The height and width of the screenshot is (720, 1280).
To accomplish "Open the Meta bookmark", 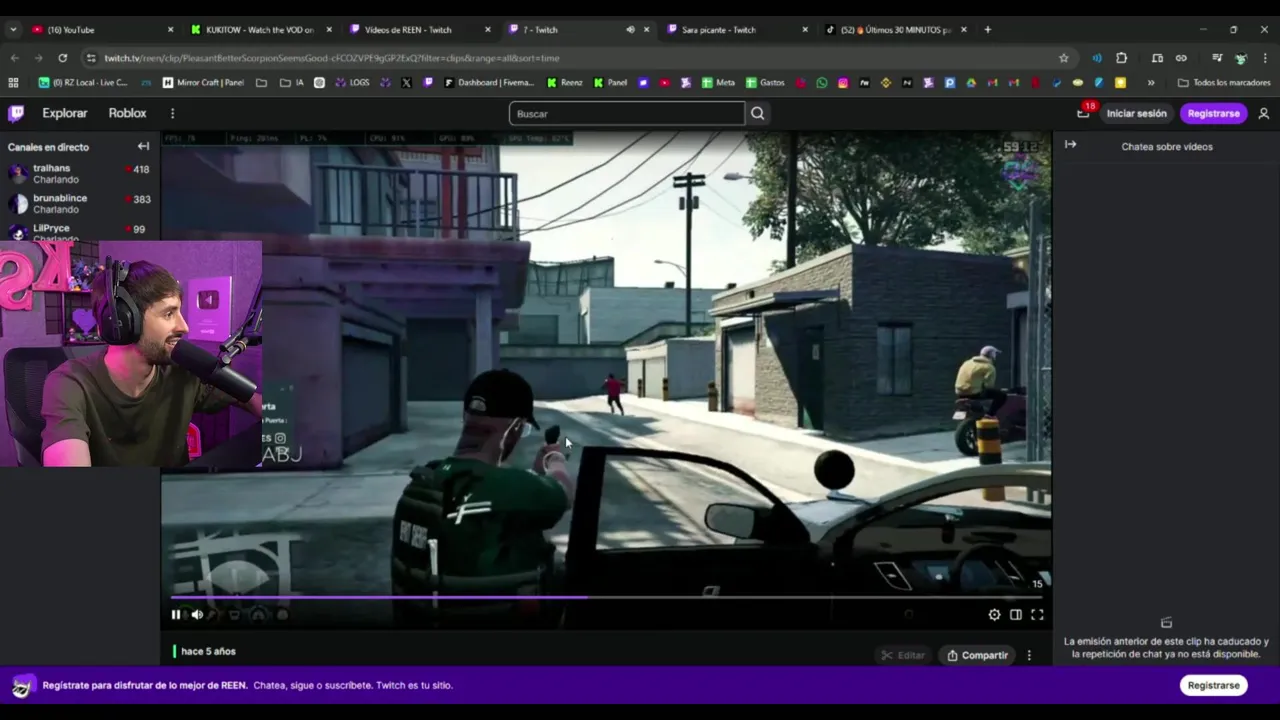I will 718,83.
